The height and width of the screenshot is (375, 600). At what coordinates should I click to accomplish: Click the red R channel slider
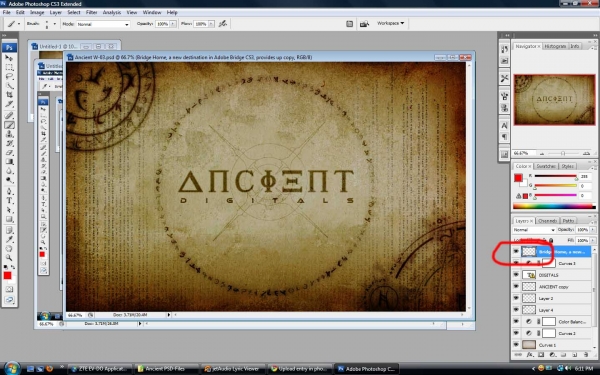[x=556, y=176]
